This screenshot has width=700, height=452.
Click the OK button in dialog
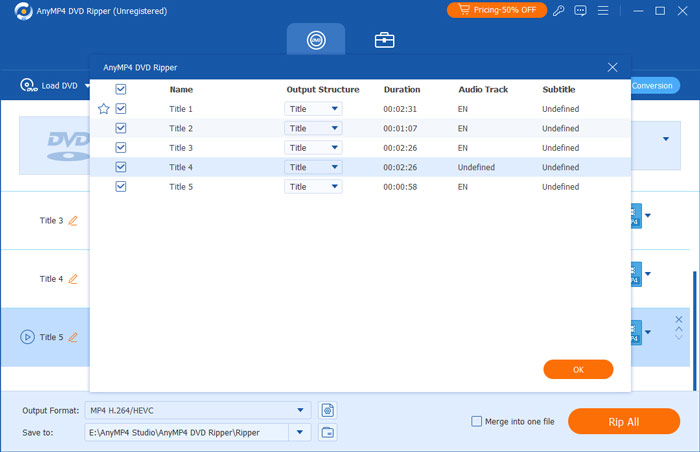(578, 369)
